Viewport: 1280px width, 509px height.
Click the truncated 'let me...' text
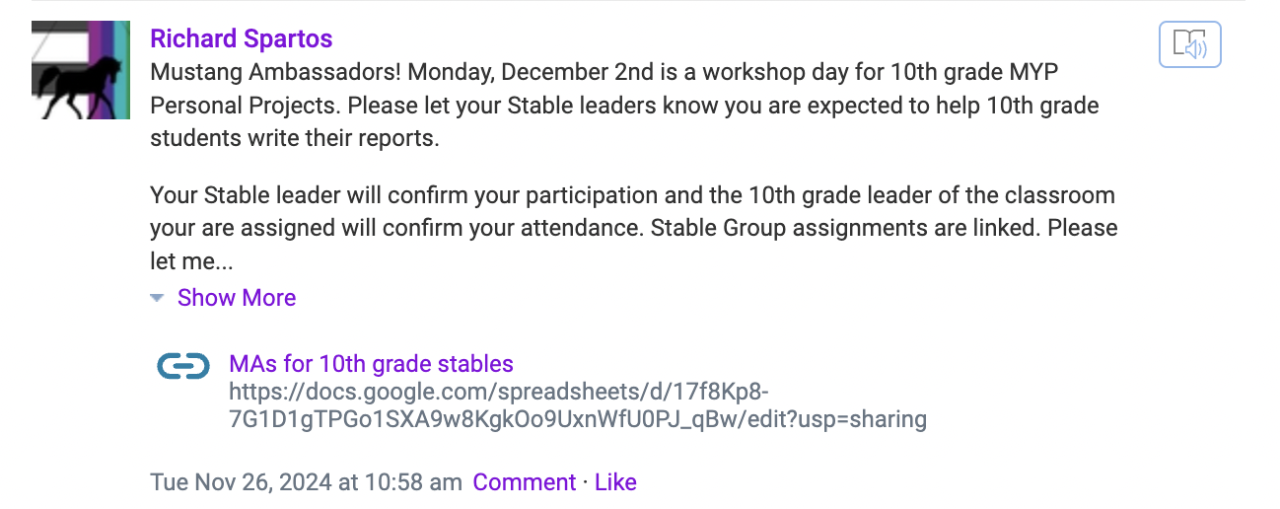[x=191, y=262]
